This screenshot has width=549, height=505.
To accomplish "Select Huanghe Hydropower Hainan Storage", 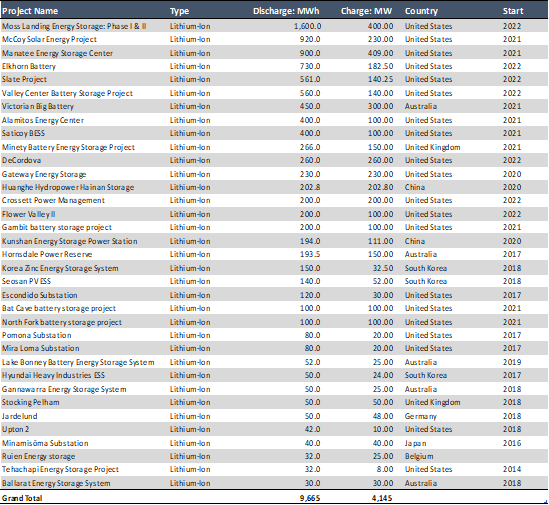I will point(68,187).
